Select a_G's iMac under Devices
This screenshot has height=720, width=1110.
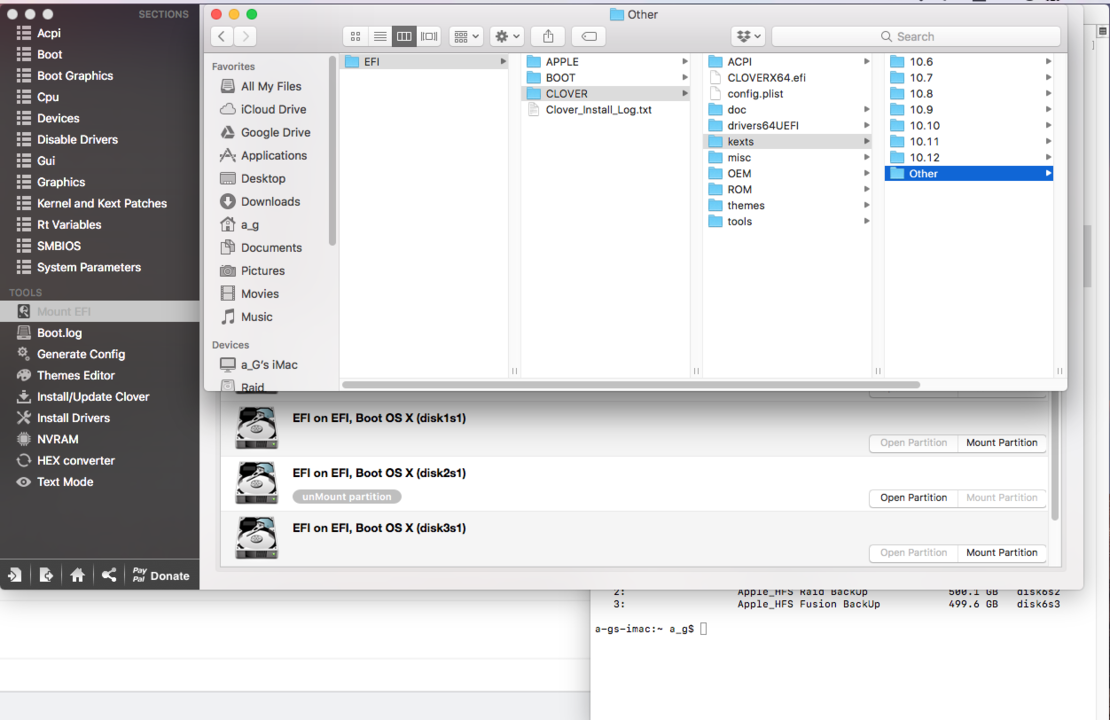[268, 365]
